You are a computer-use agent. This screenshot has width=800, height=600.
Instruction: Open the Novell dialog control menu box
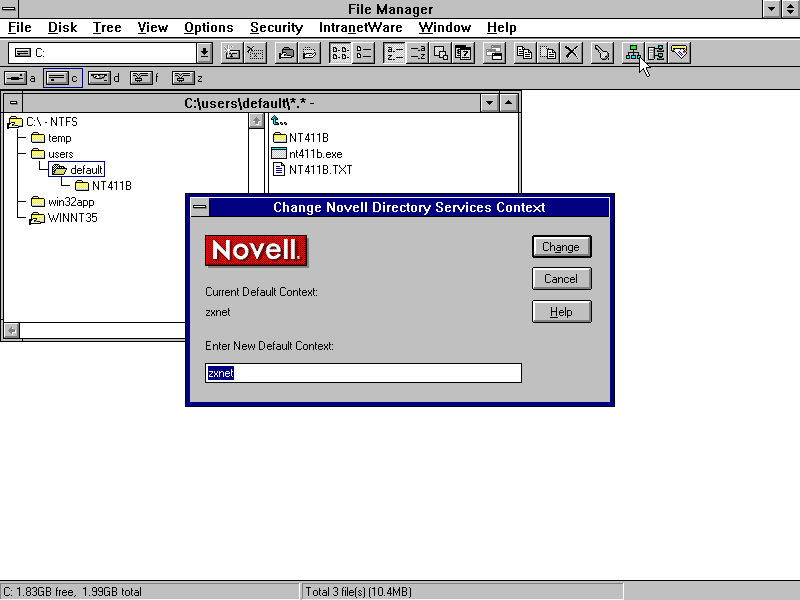pyautogui.click(x=199, y=207)
